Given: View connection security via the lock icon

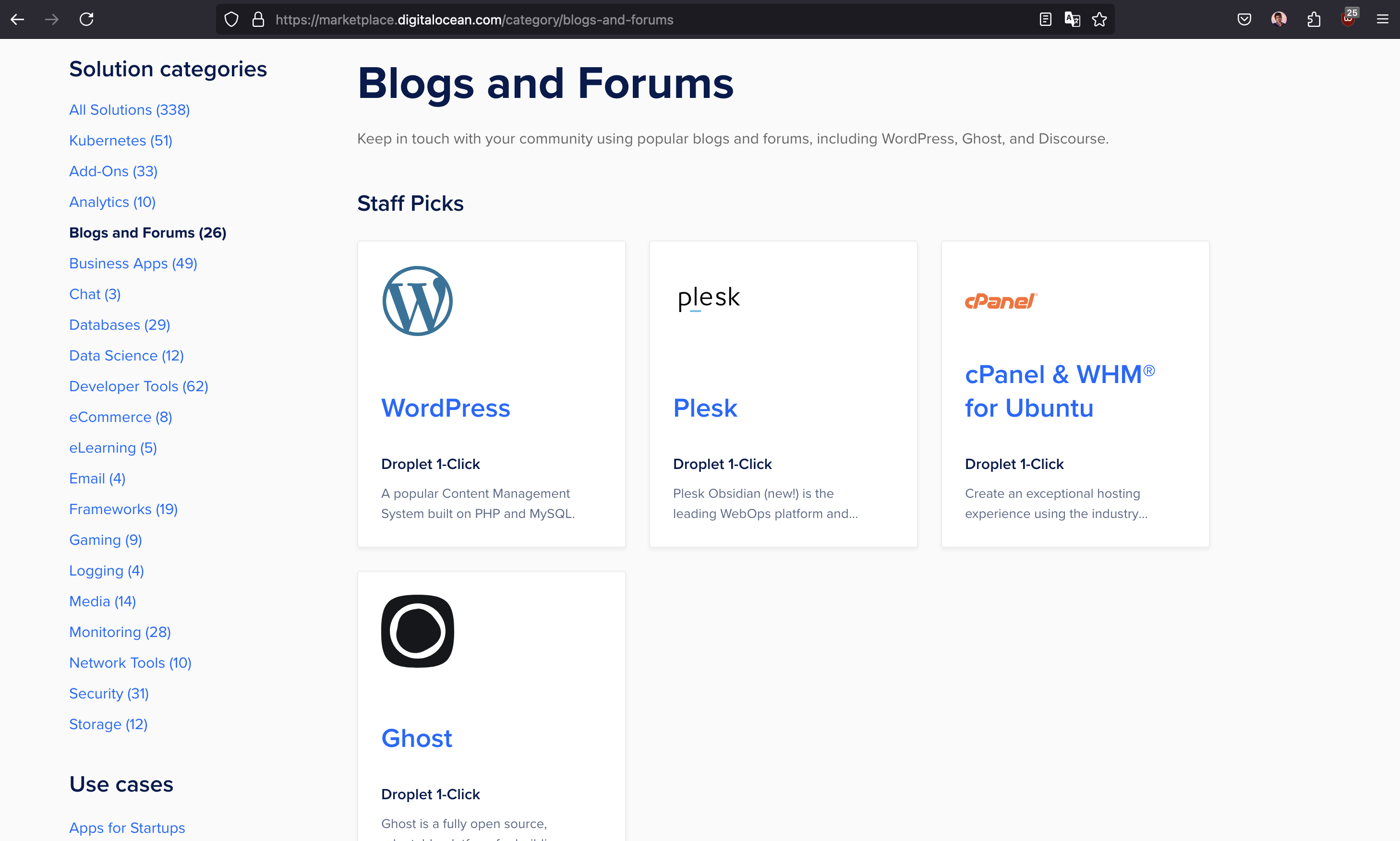Looking at the screenshot, I should click(258, 19).
